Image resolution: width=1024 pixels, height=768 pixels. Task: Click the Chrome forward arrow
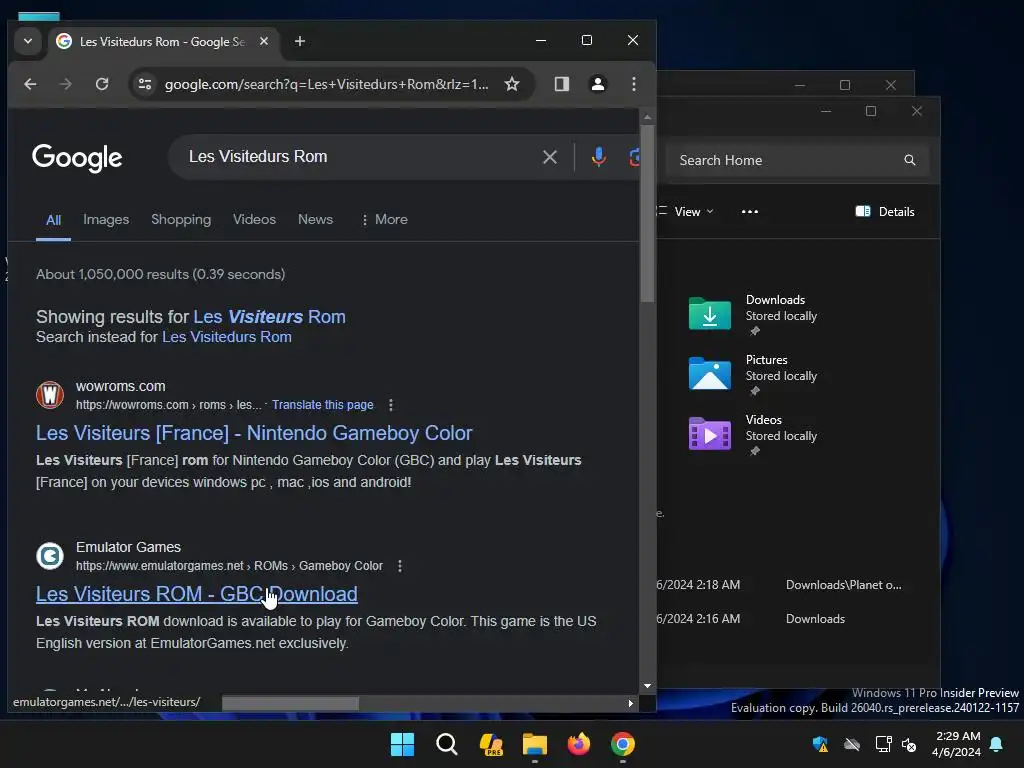click(x=65, y=84)
